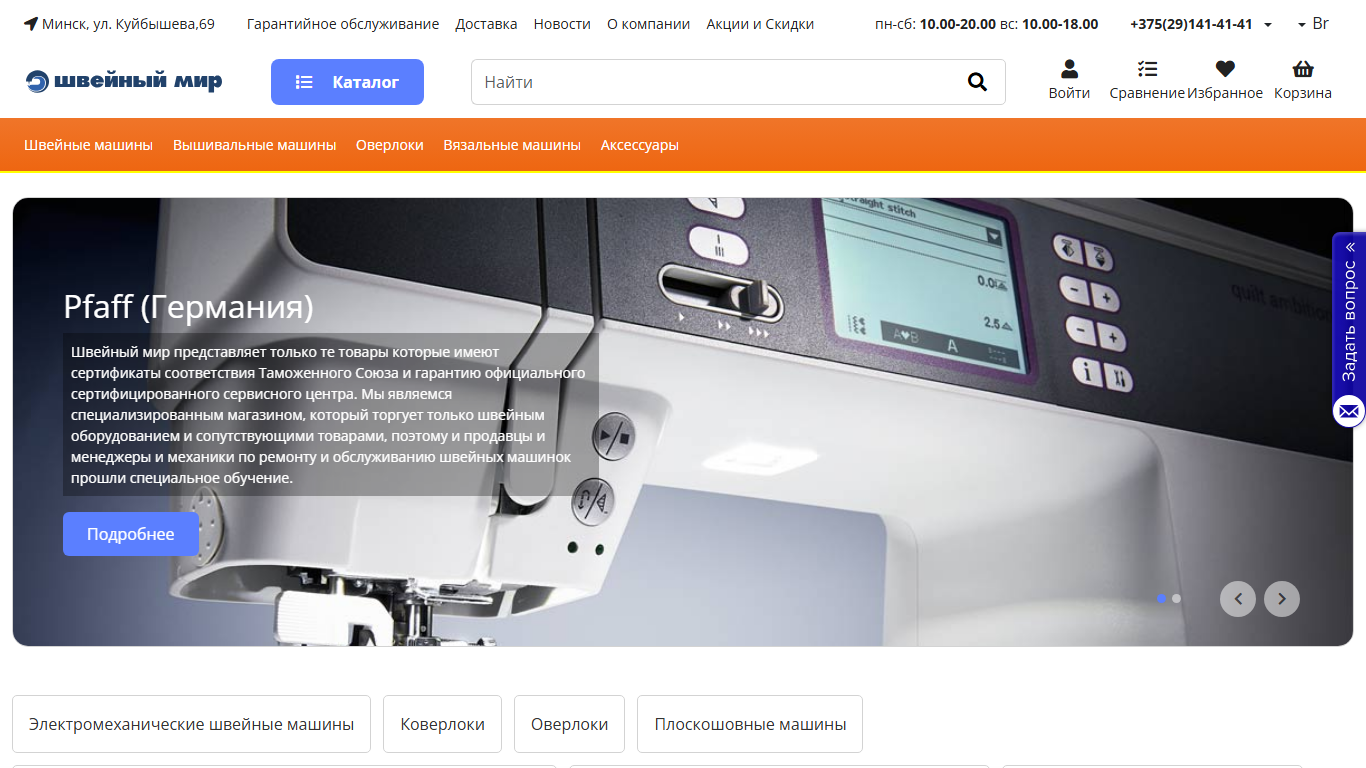Call +375(29)141-41-41 number

[x=1191, y=24]
